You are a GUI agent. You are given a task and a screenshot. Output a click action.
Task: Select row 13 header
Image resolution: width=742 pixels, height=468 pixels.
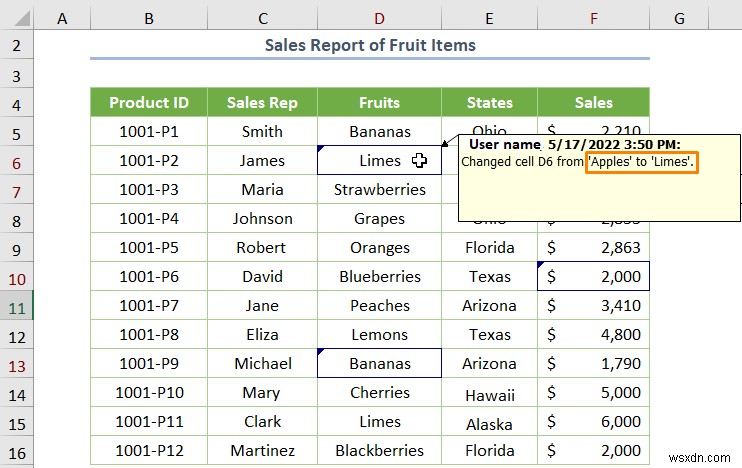click(x=17, y=363)
